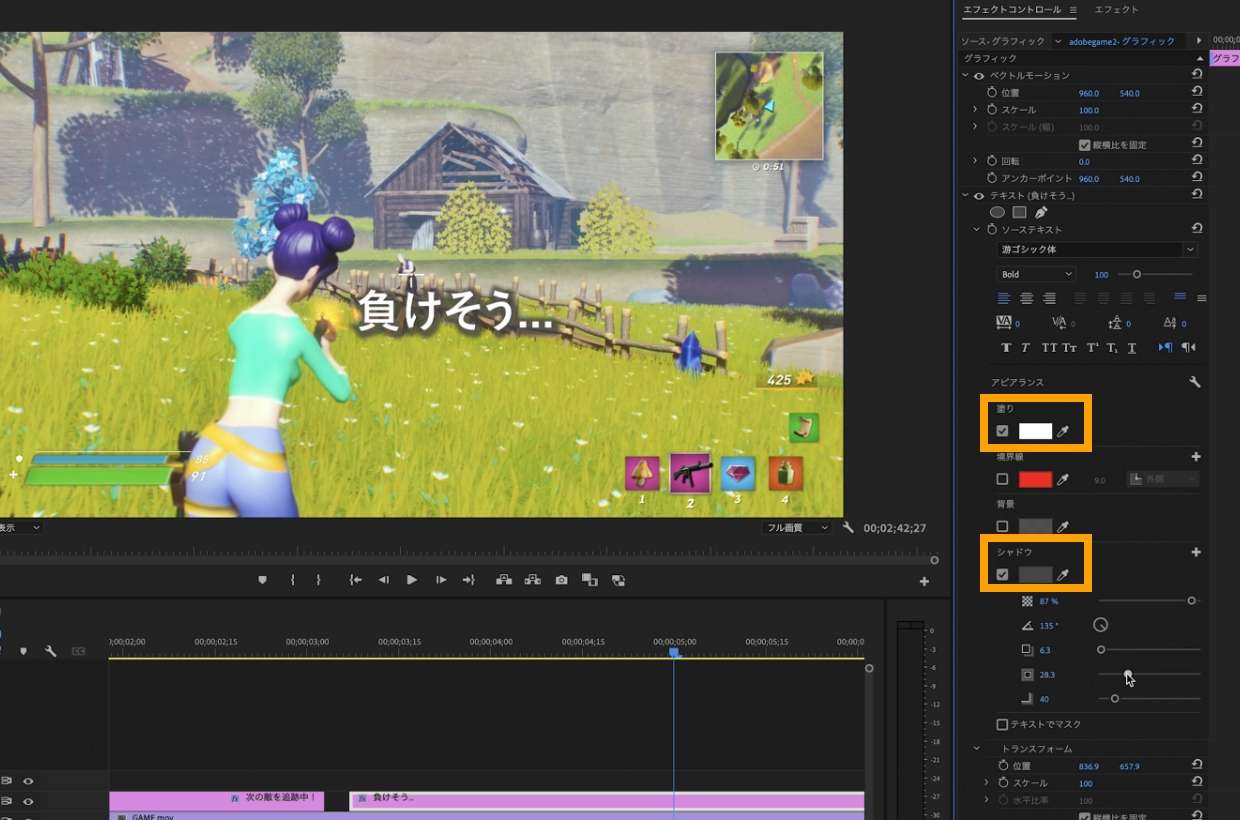Apply all caps text style
The image size is (1240, 820).
[1048, 348]
